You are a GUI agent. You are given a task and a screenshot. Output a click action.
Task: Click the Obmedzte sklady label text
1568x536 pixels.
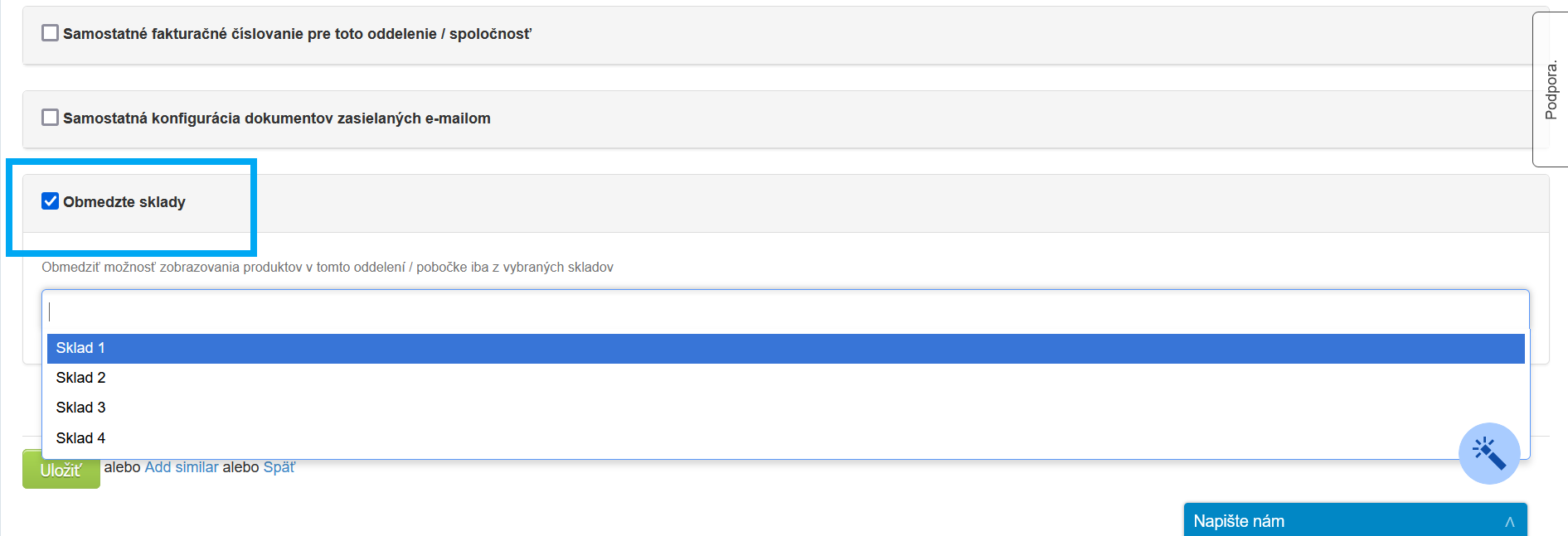pyautogui.click(x=124, y=202)
